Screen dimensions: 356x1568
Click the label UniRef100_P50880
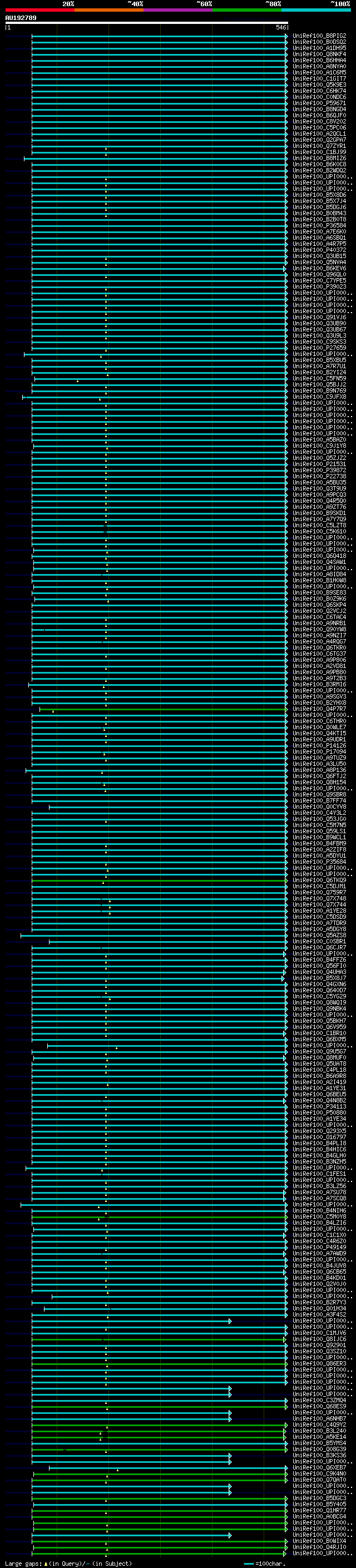coord(319,1112)
